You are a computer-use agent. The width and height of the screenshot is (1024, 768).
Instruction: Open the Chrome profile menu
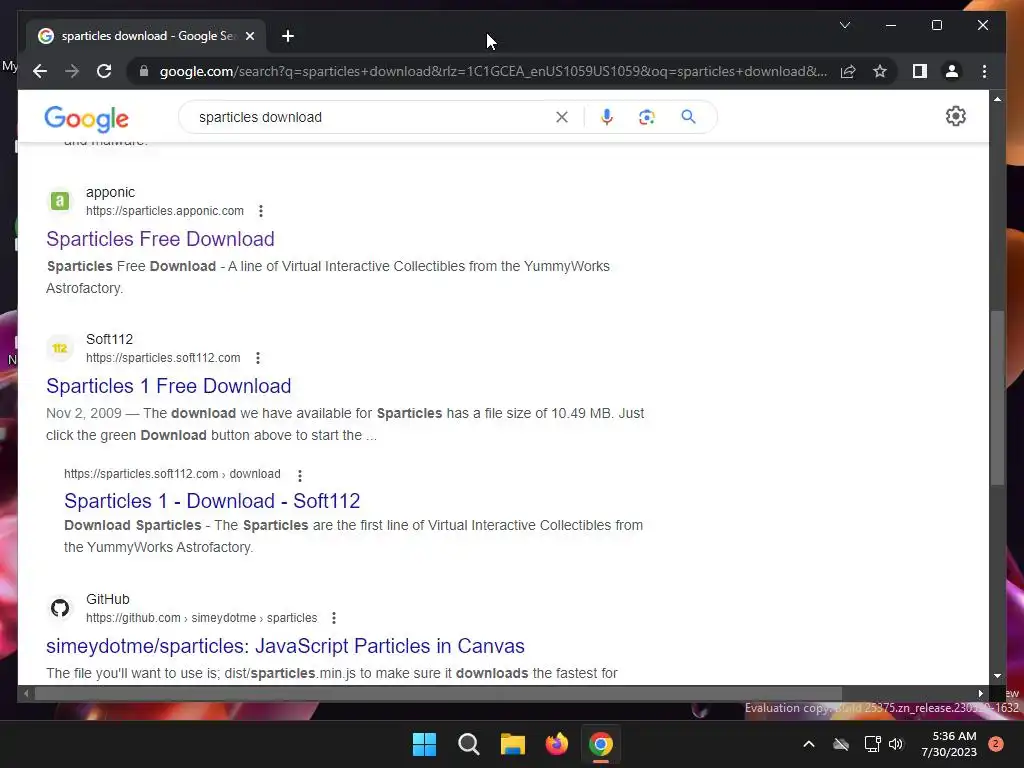click(x=952, y=71)
